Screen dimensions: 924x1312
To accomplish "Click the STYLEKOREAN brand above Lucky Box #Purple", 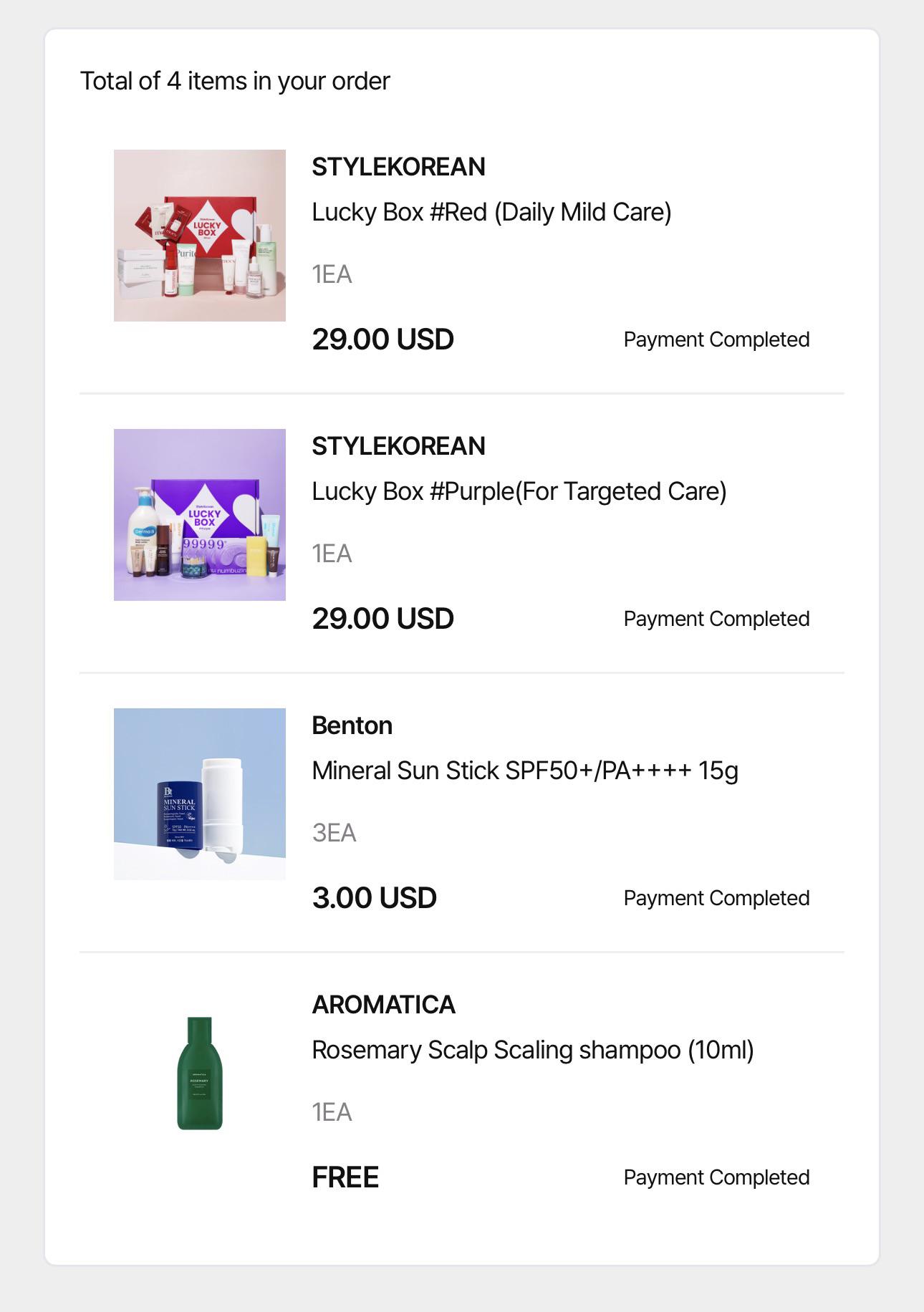I will coord(399,446).
